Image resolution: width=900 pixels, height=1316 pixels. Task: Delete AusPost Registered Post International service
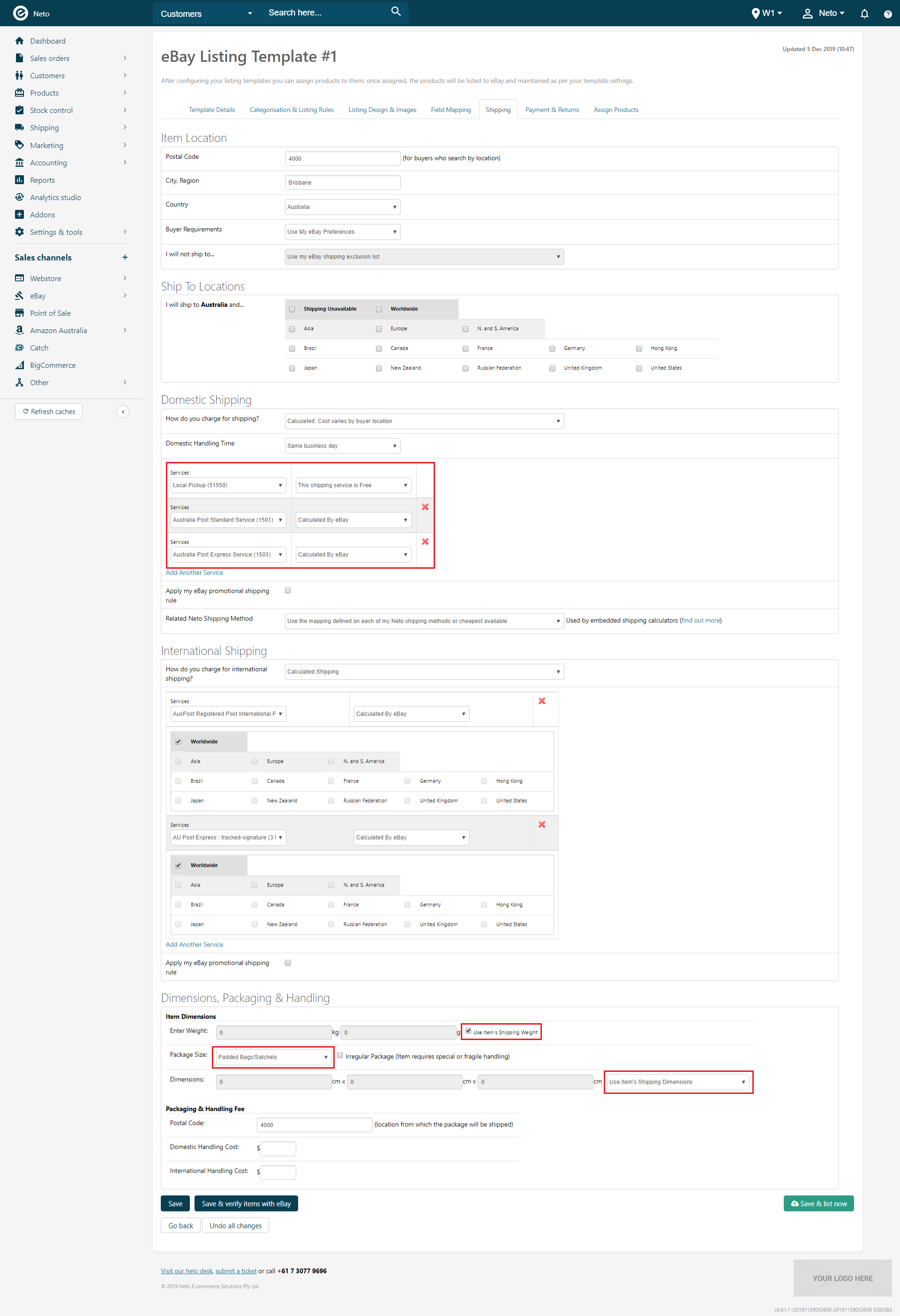[x=542, y=701]
